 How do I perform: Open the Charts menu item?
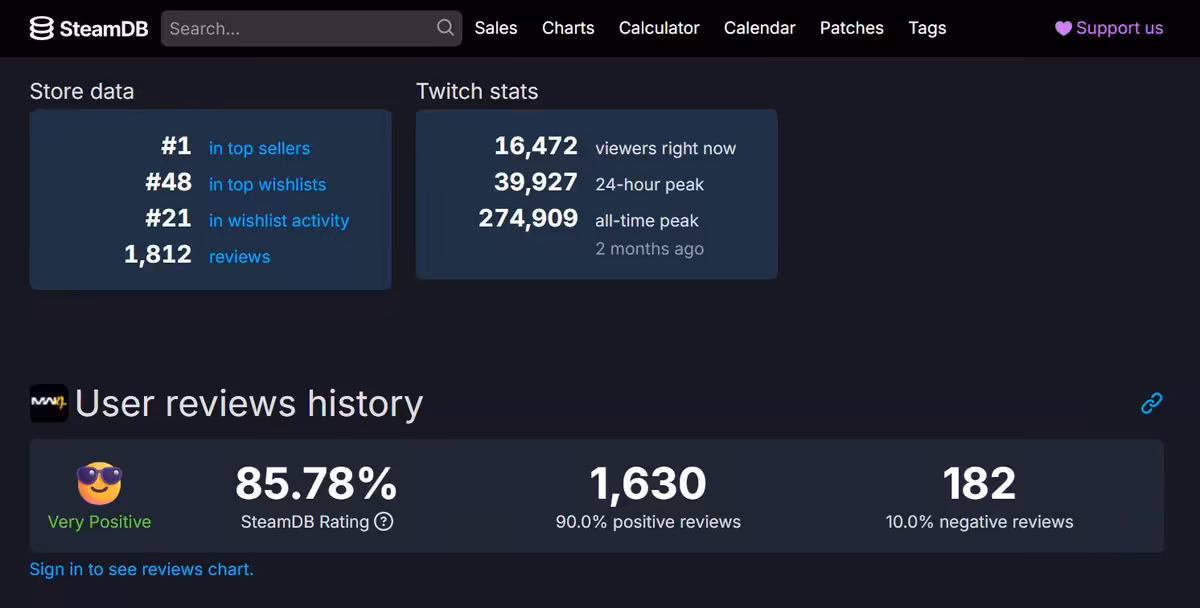point(568,28)
